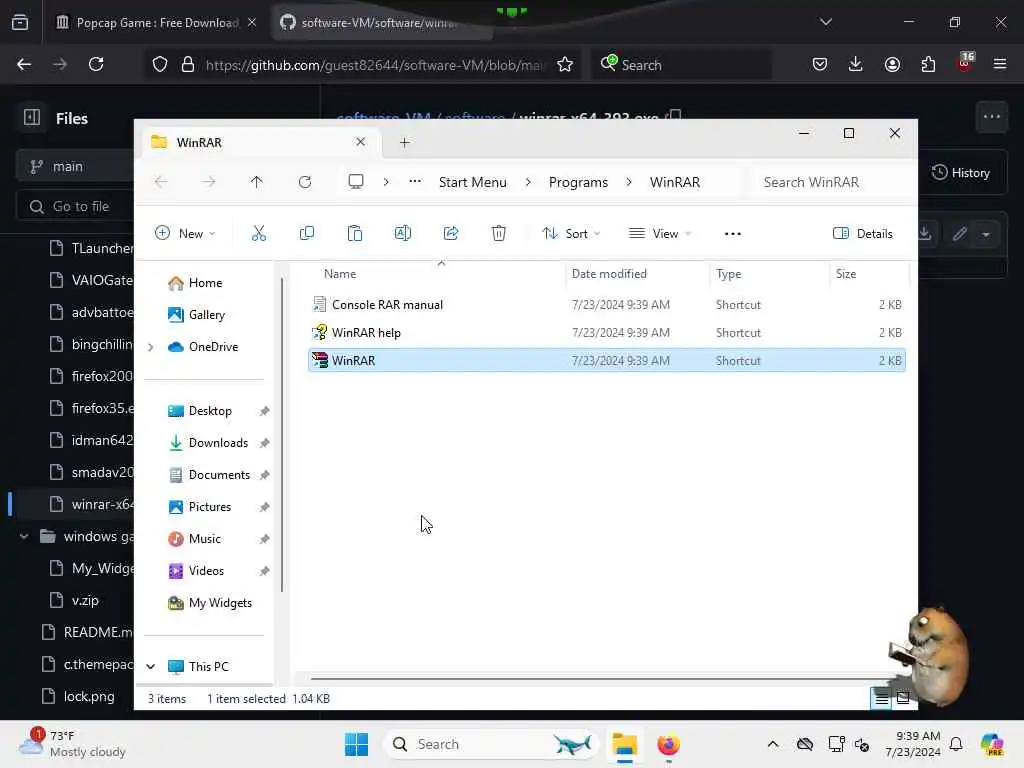
Task: Collapse the windows games folder in GitHub tree
Action: coord(24,536)
